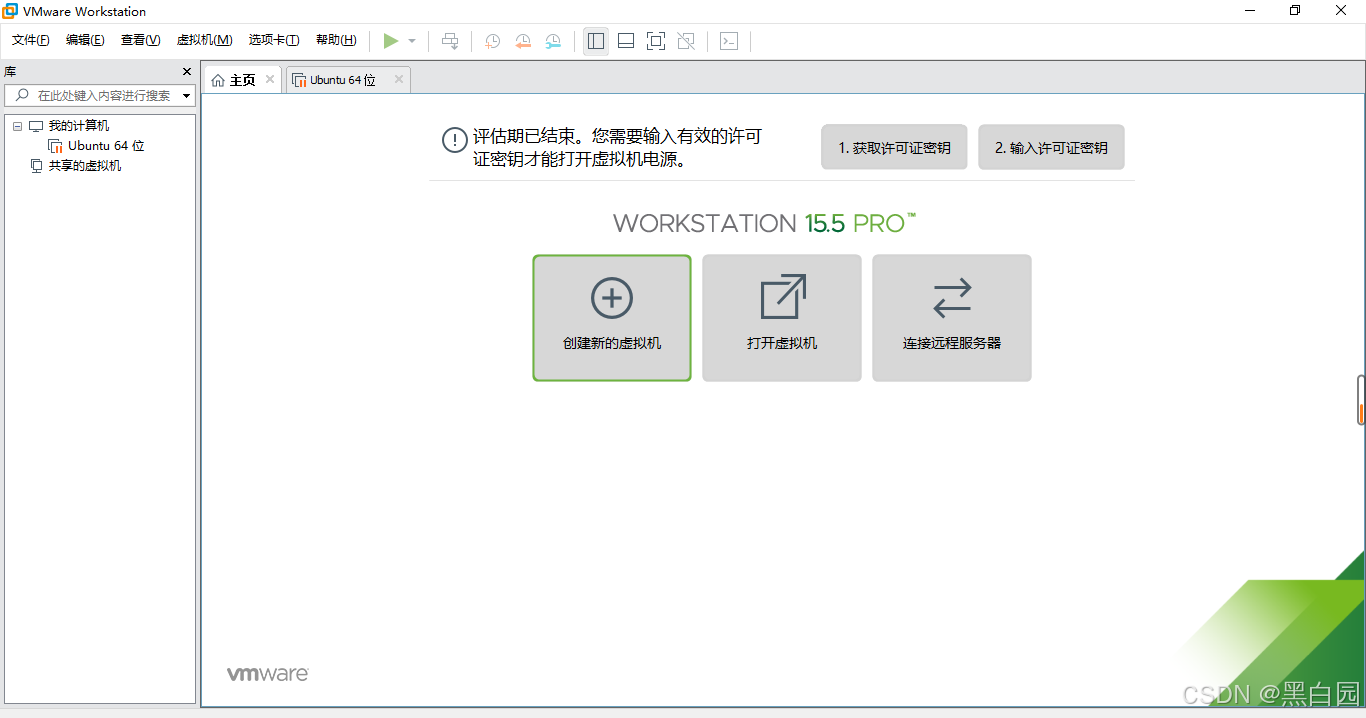This screenshot has width=1366, height=718.
Task: Click the Unity mode toolbar icon
Action: 686,41
